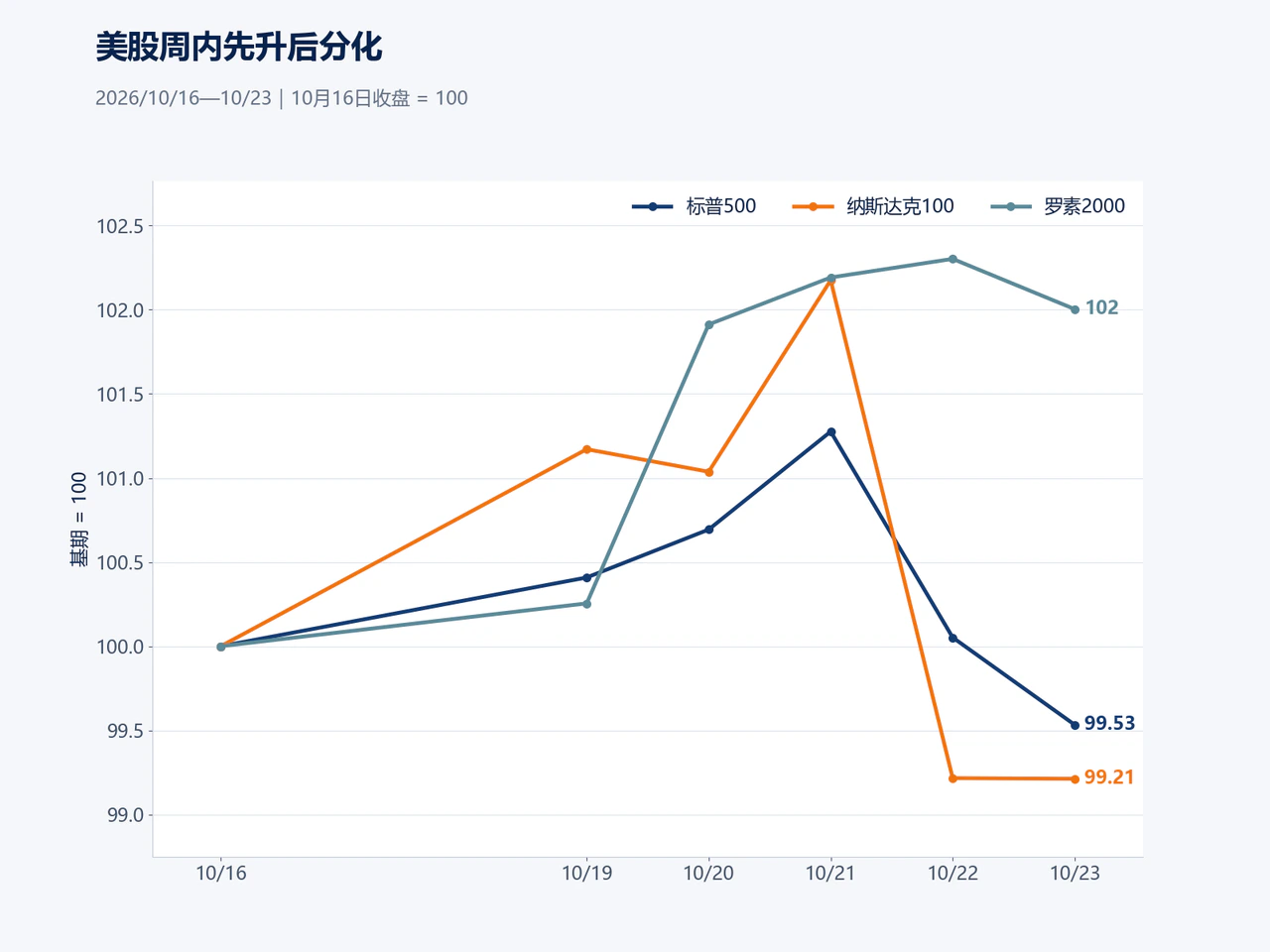Click the 101.5 y-axis tick label

120,395
